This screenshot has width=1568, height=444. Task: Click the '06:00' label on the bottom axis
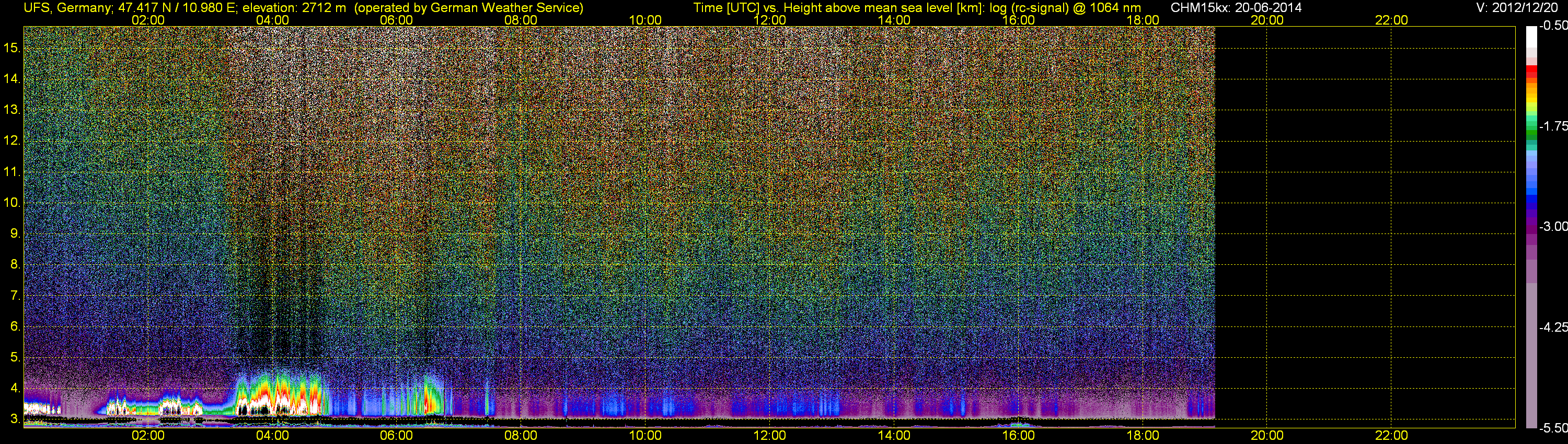[396, 436]
